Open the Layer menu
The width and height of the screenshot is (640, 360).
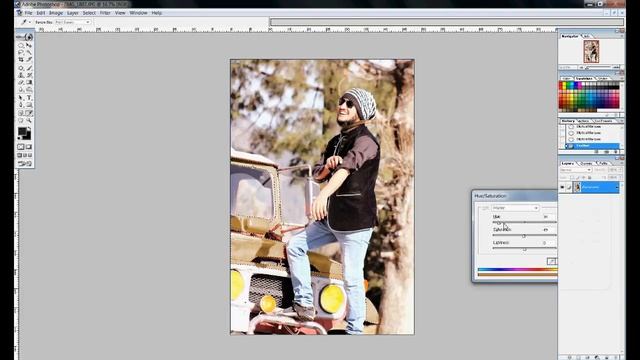73,13
